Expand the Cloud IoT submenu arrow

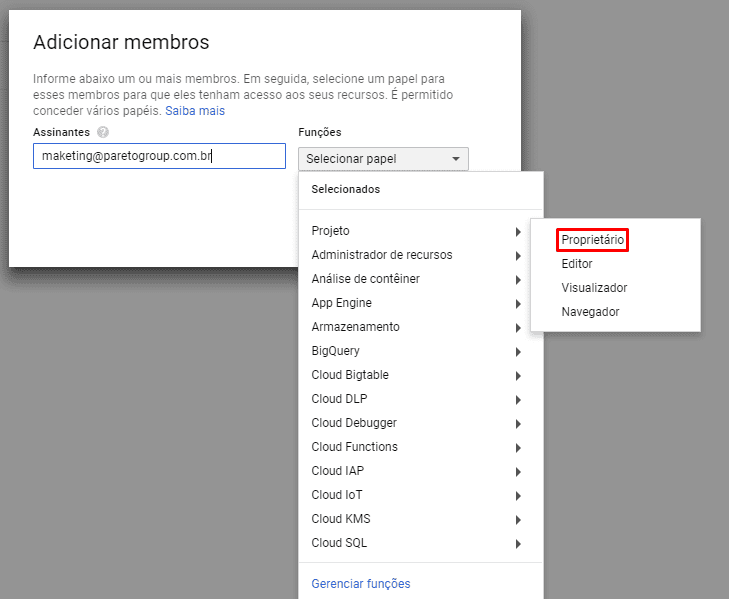tap(518, 496)
